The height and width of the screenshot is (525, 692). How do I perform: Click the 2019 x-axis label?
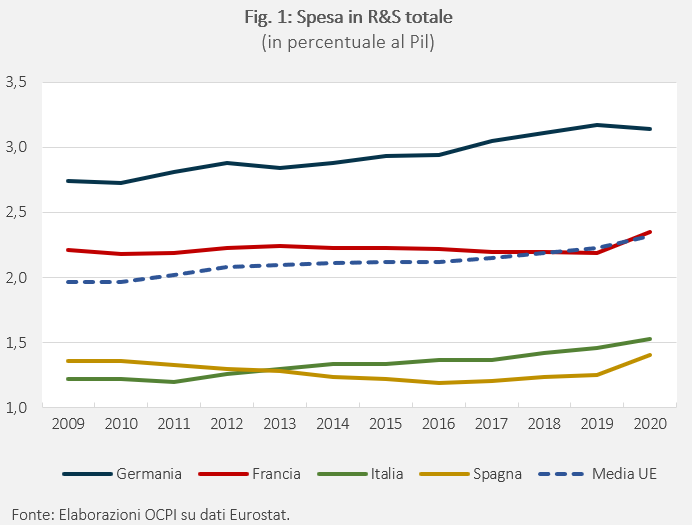point(597,424)
